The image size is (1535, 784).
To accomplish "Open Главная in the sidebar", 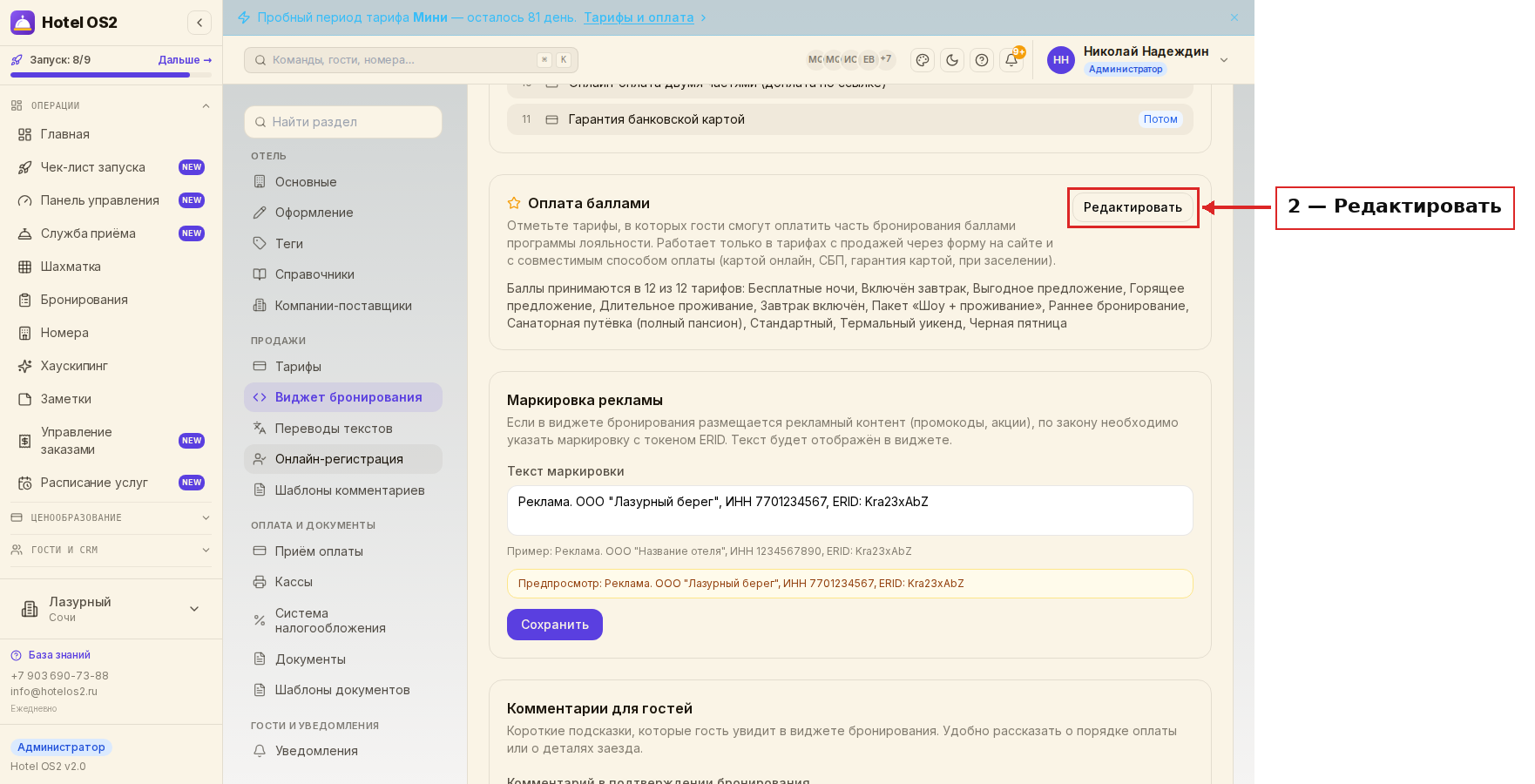I will point(111,134).
